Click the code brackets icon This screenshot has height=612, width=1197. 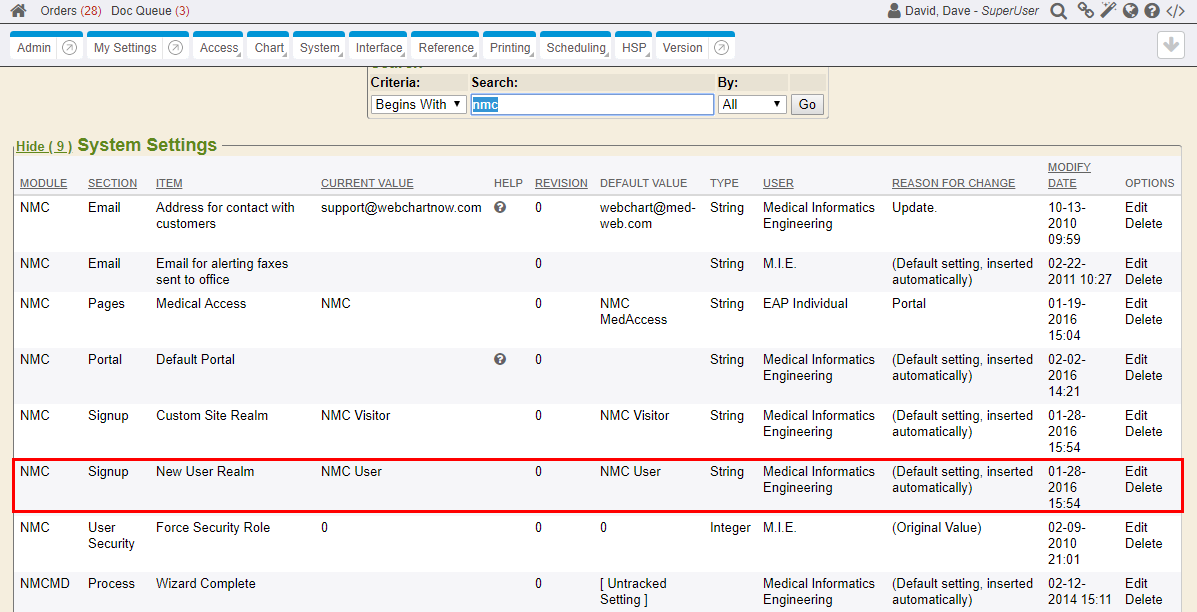click(1176, 11)
